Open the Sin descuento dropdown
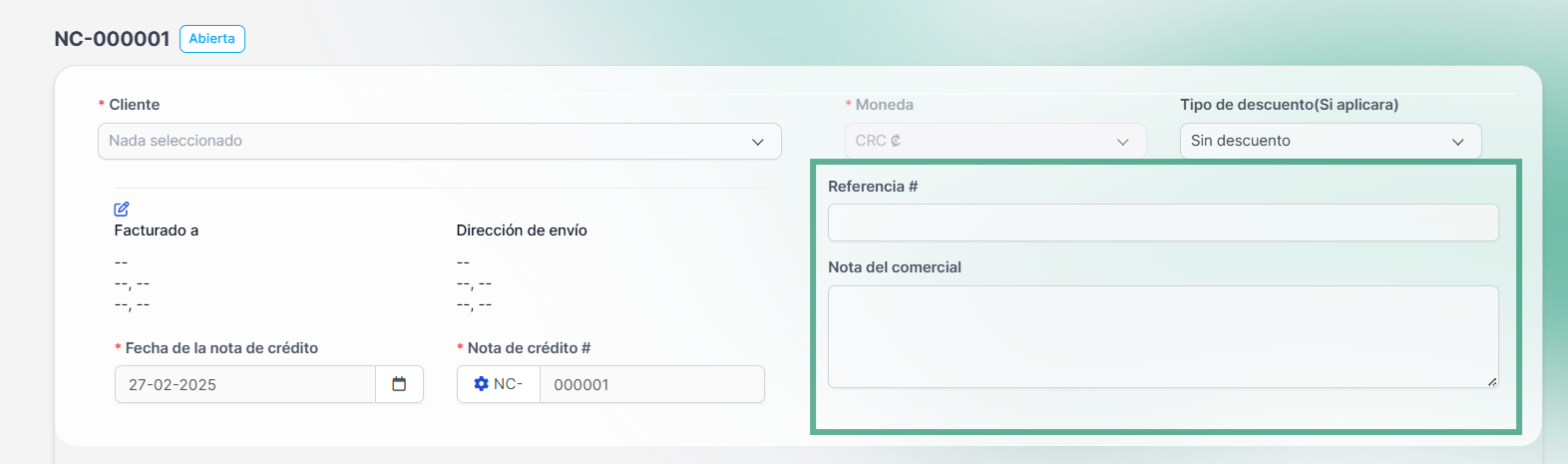1568x464 pixels. 1331,141
